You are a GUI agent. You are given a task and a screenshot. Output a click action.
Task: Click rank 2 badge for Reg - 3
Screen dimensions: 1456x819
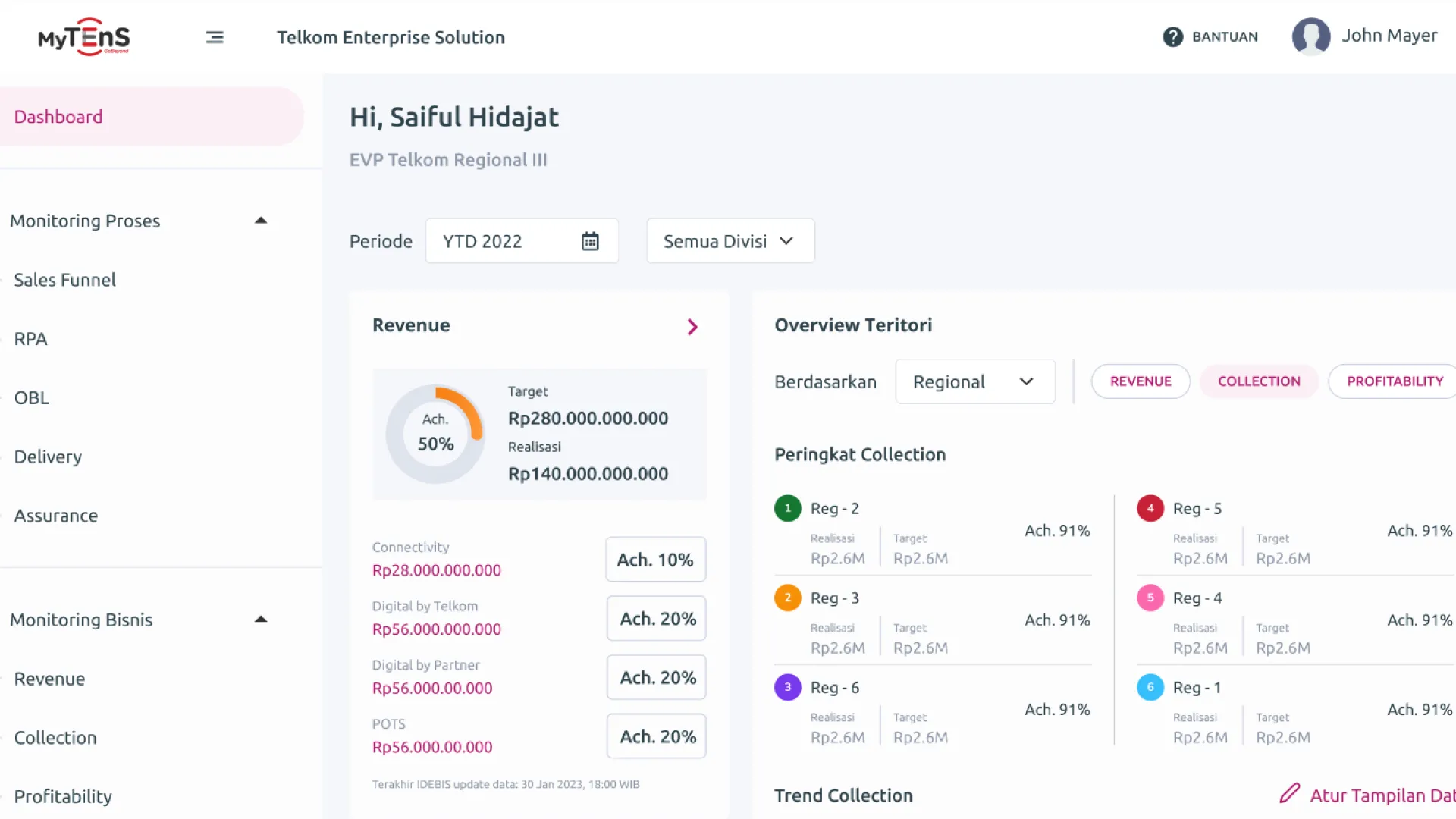(x=788, y=598)
